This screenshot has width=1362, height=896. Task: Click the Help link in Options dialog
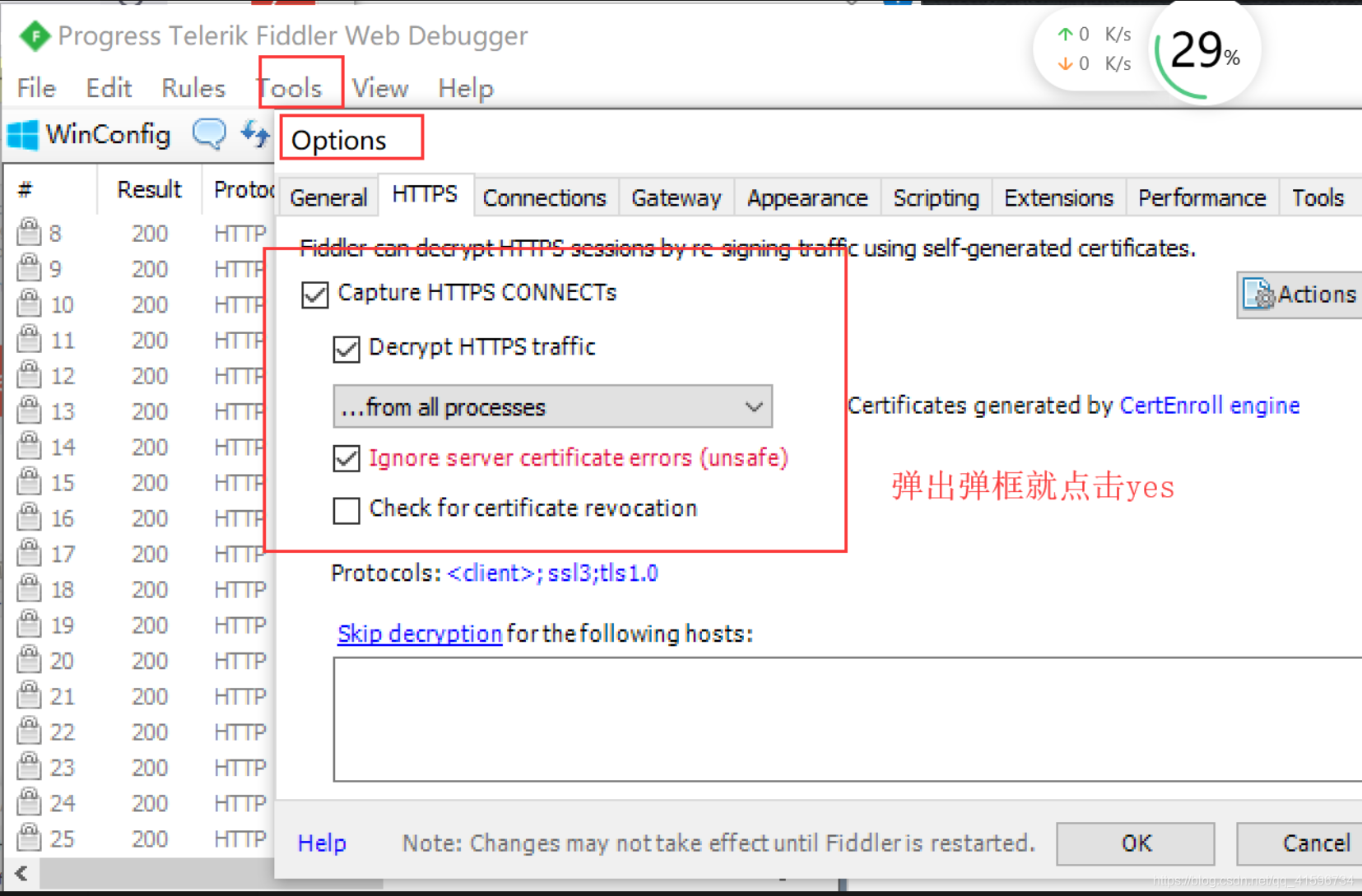[x=322, y=843]
